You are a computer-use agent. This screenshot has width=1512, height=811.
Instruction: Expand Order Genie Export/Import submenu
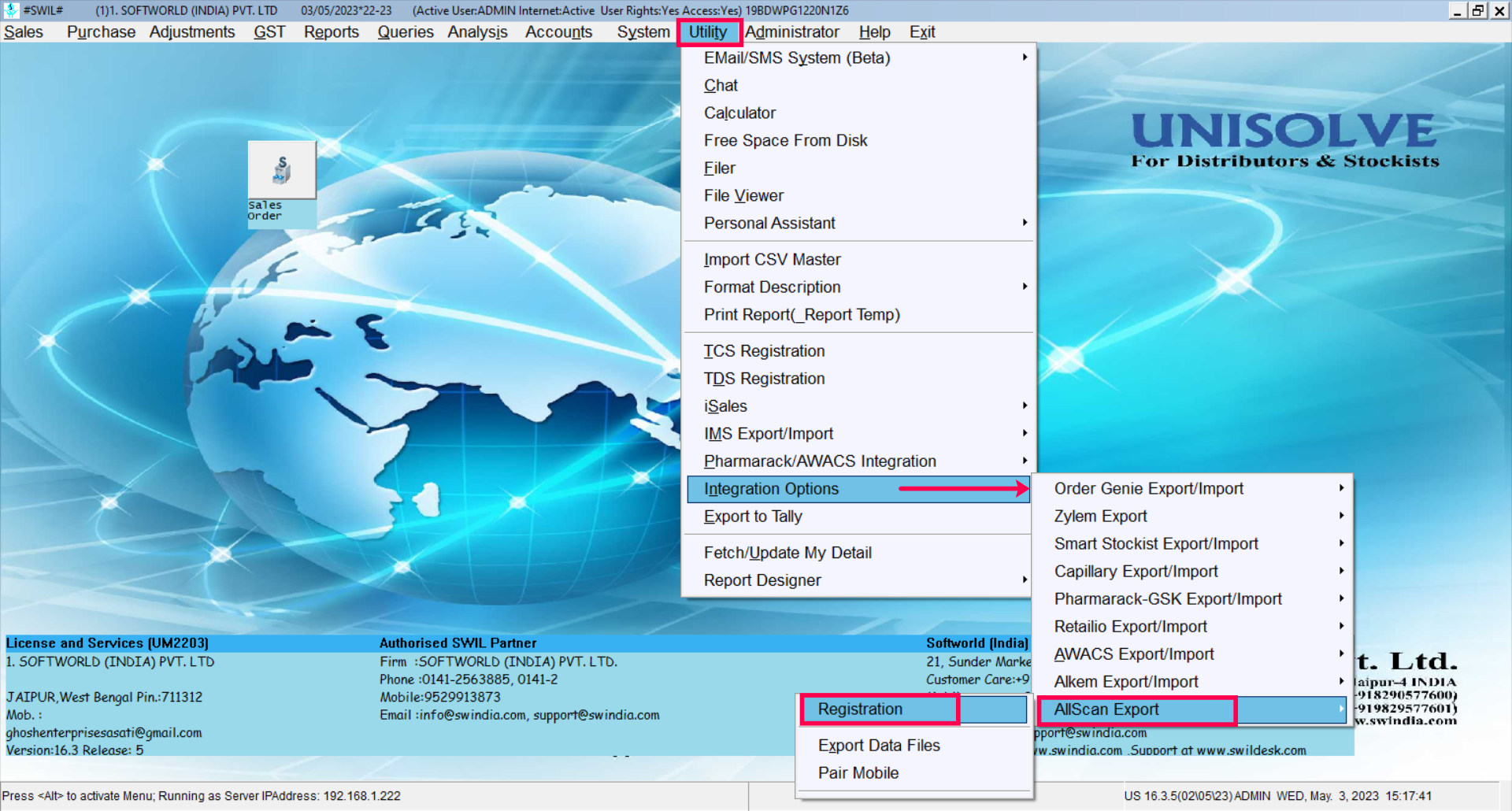[1193, 489]
